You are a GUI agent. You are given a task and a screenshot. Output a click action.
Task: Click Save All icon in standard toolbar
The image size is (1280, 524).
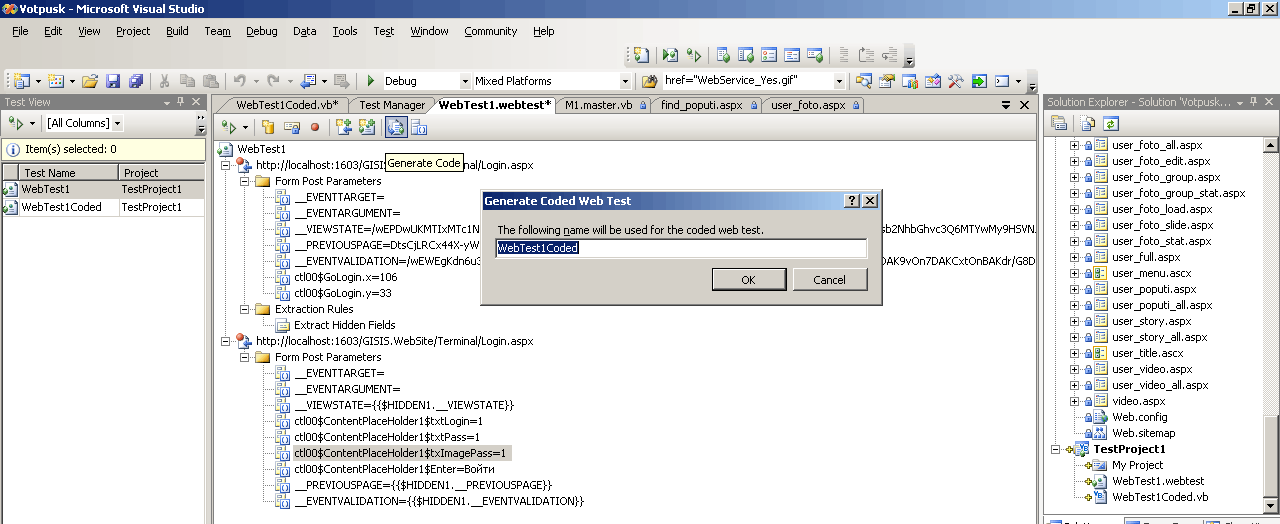click(136, 81)
